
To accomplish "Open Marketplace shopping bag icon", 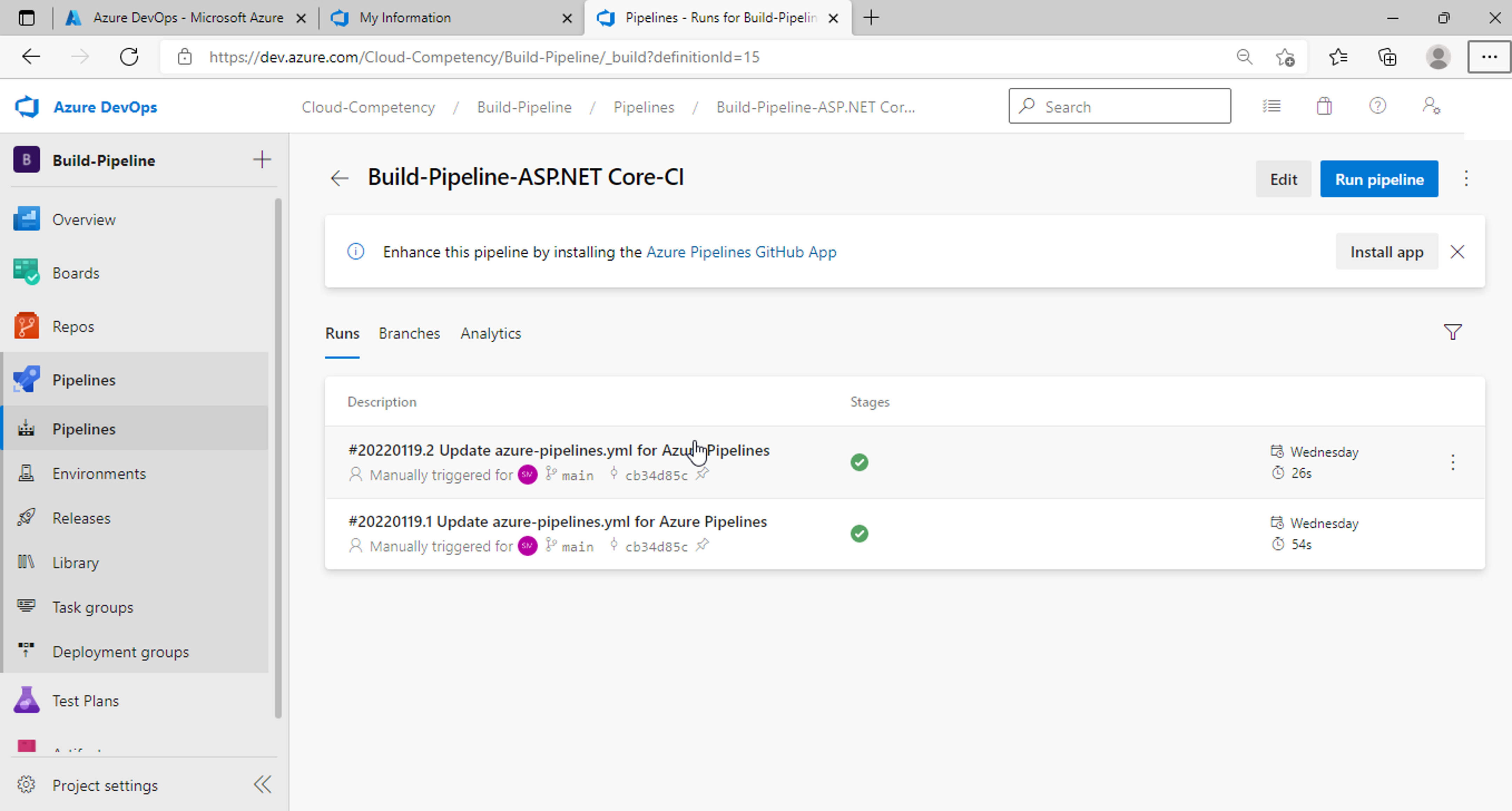I will click(x=1324, y=106).
